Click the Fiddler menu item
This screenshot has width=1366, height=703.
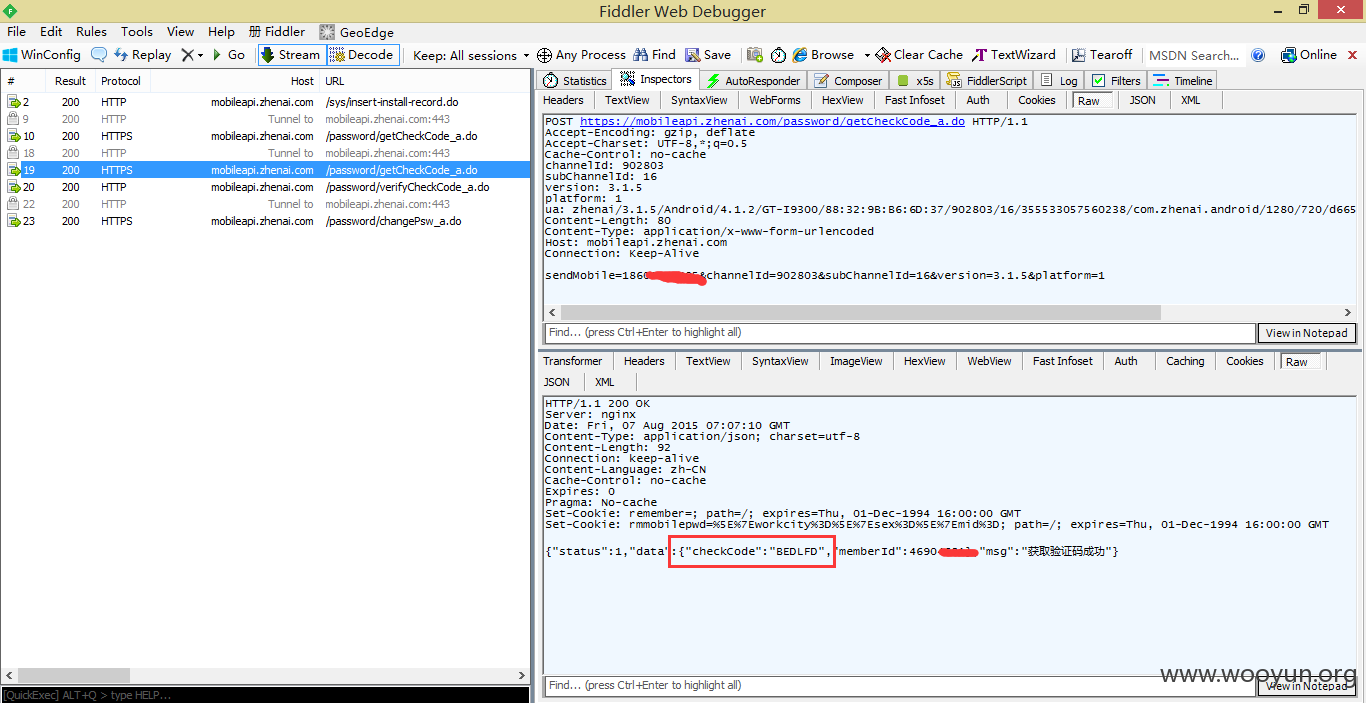click(277, 31)
